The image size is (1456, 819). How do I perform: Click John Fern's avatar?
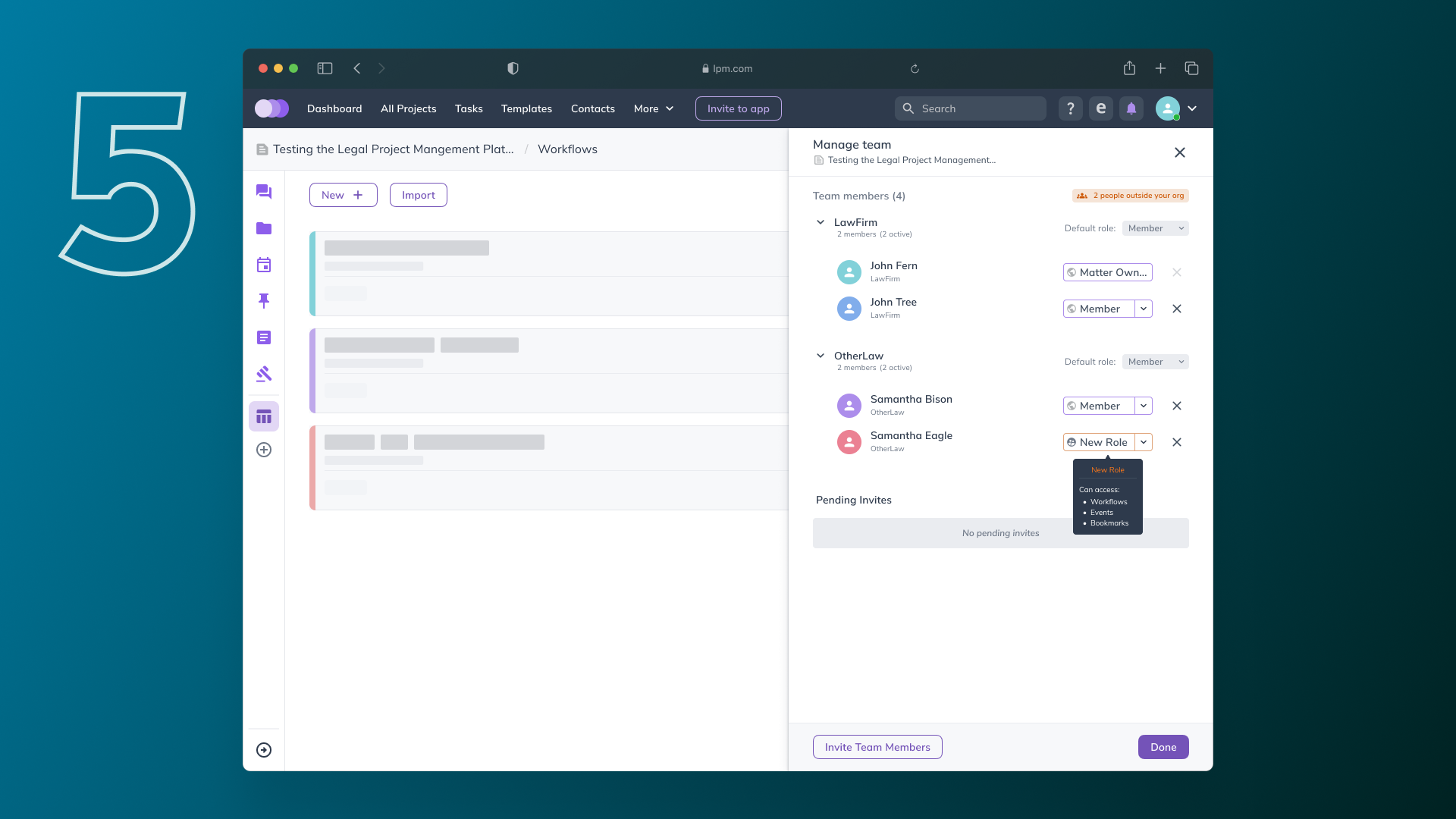tap(849, 271)
